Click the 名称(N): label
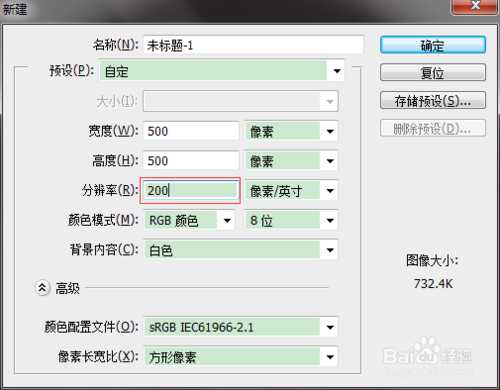 pyautogui.click(x=115, y=45)
